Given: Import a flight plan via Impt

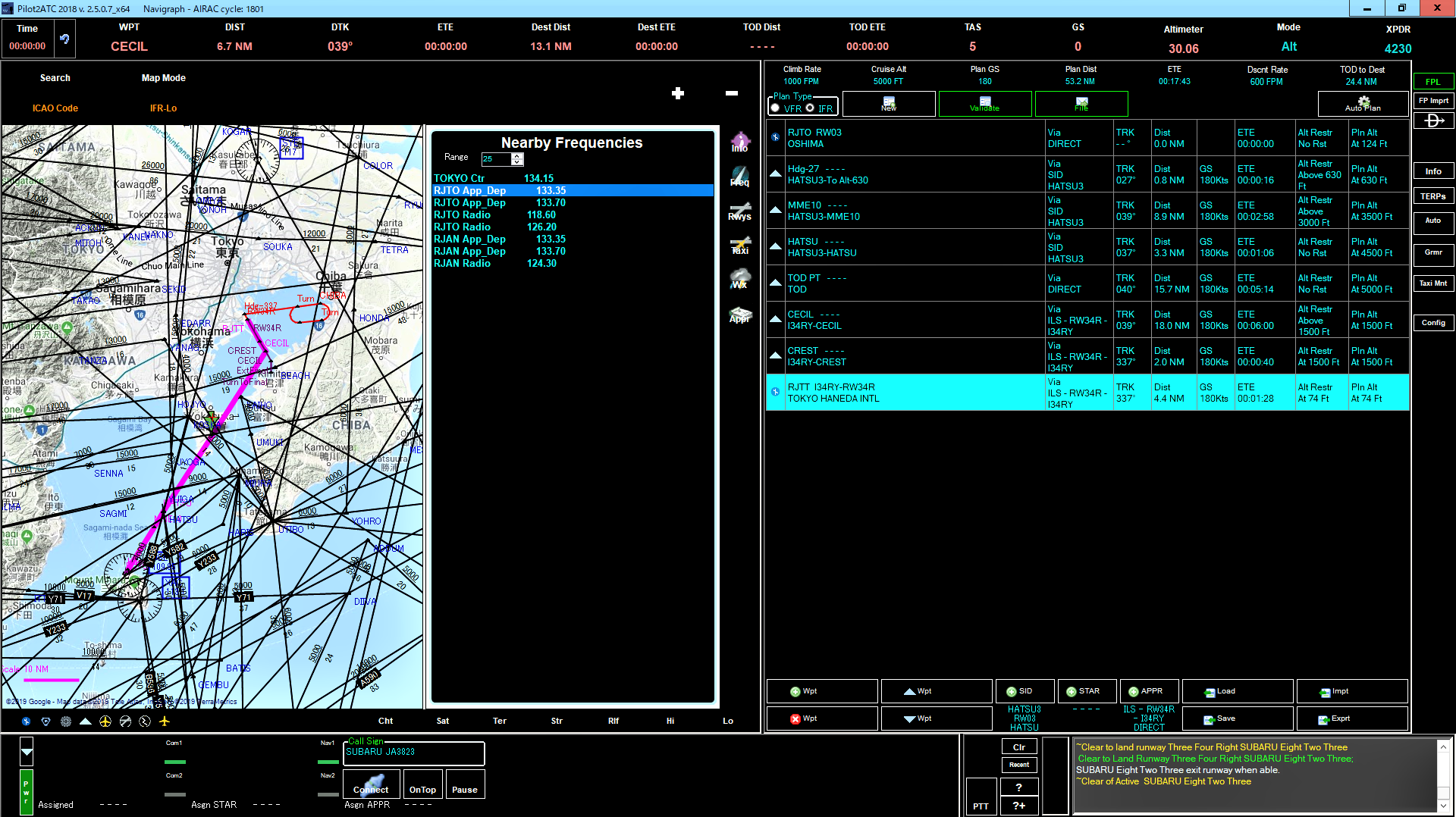Looking at the screenshot, I should (x=1352, y=691).
